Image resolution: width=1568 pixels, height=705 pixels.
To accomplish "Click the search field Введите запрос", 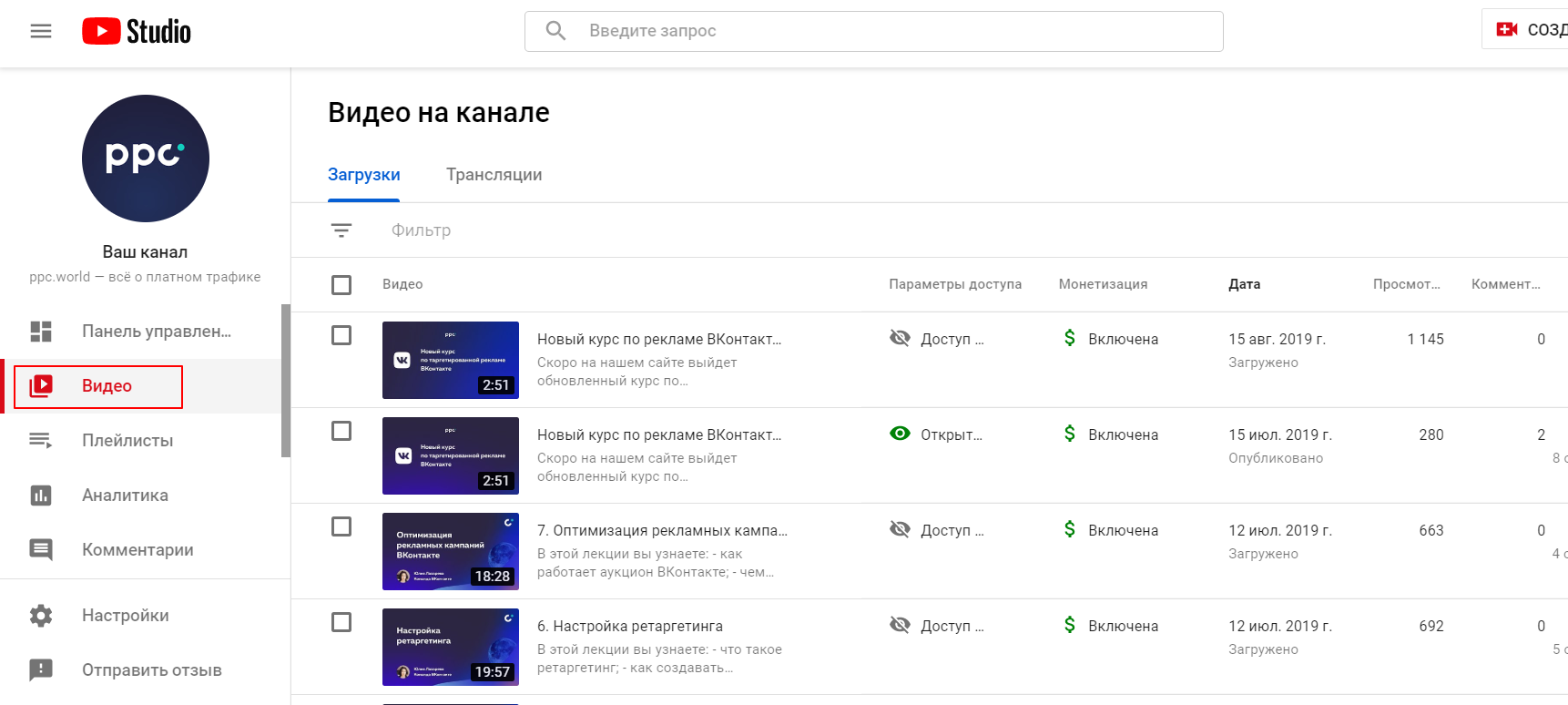I will click(x=874, y=31).
